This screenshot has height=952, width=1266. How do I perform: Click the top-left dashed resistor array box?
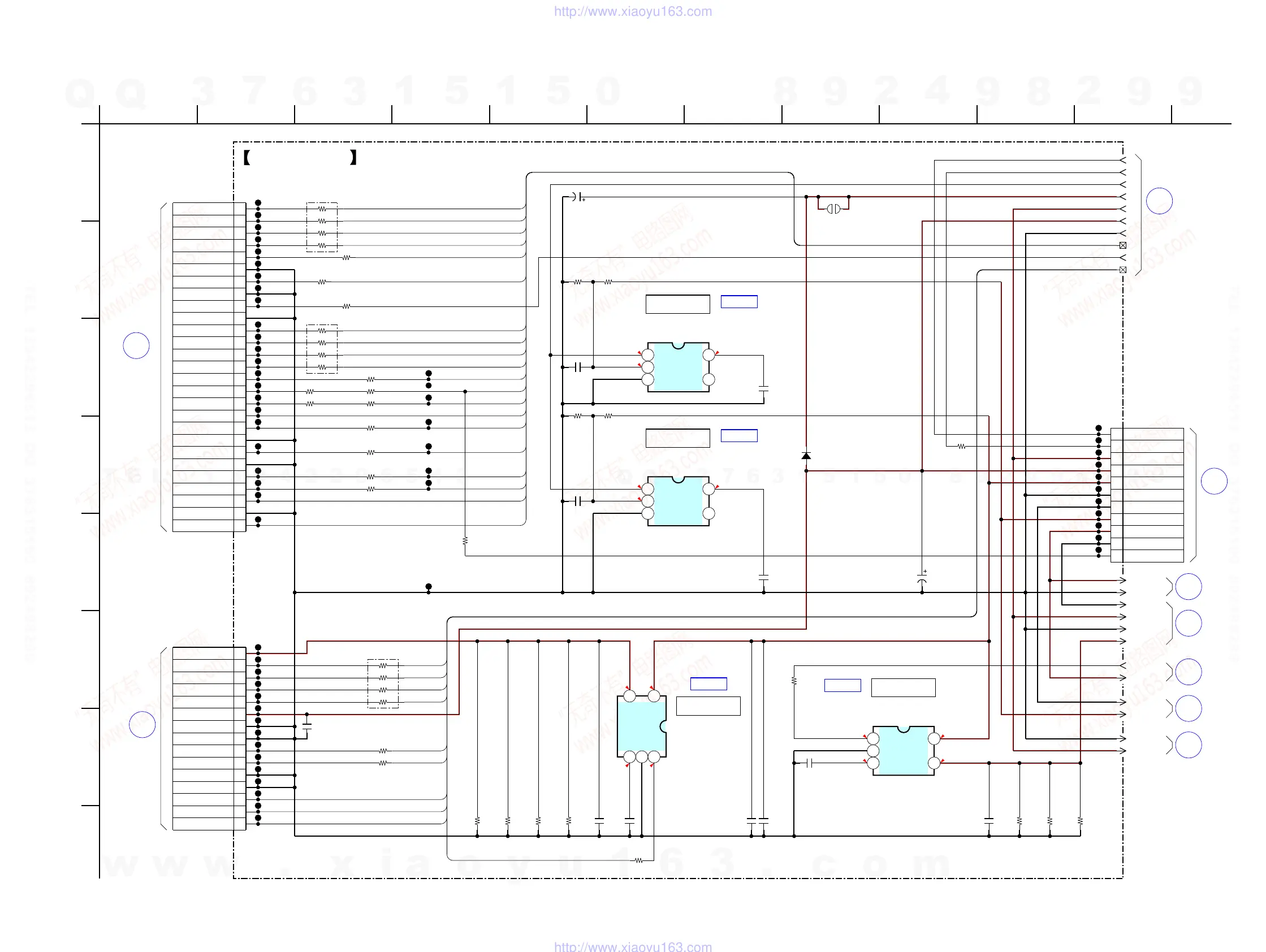322,227
